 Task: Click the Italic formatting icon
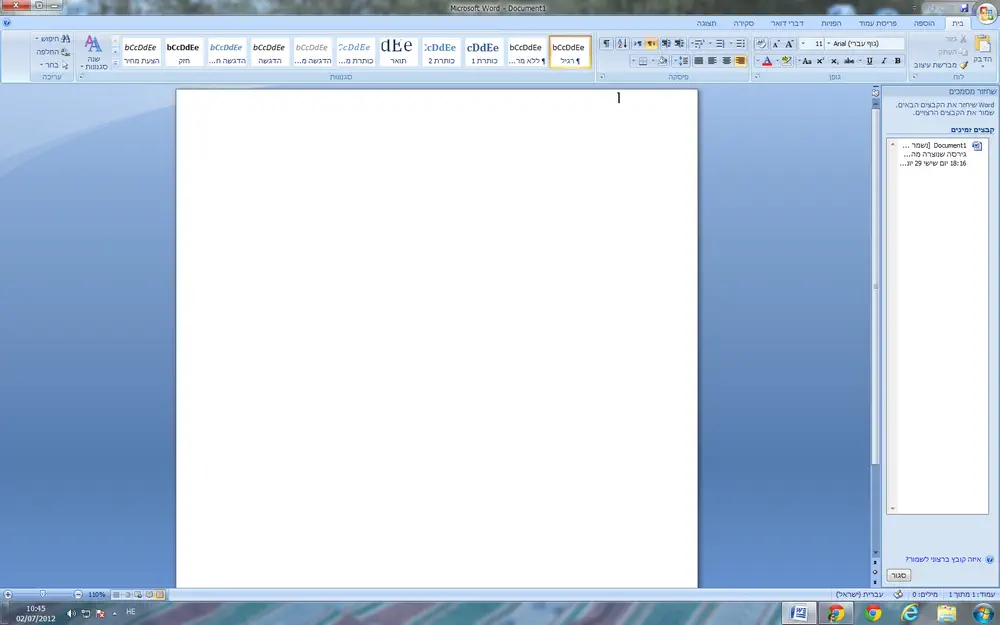click(x=883, y=61)
